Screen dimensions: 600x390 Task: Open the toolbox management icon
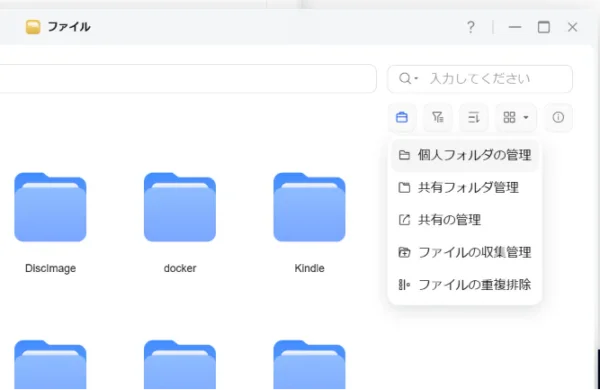402,117
